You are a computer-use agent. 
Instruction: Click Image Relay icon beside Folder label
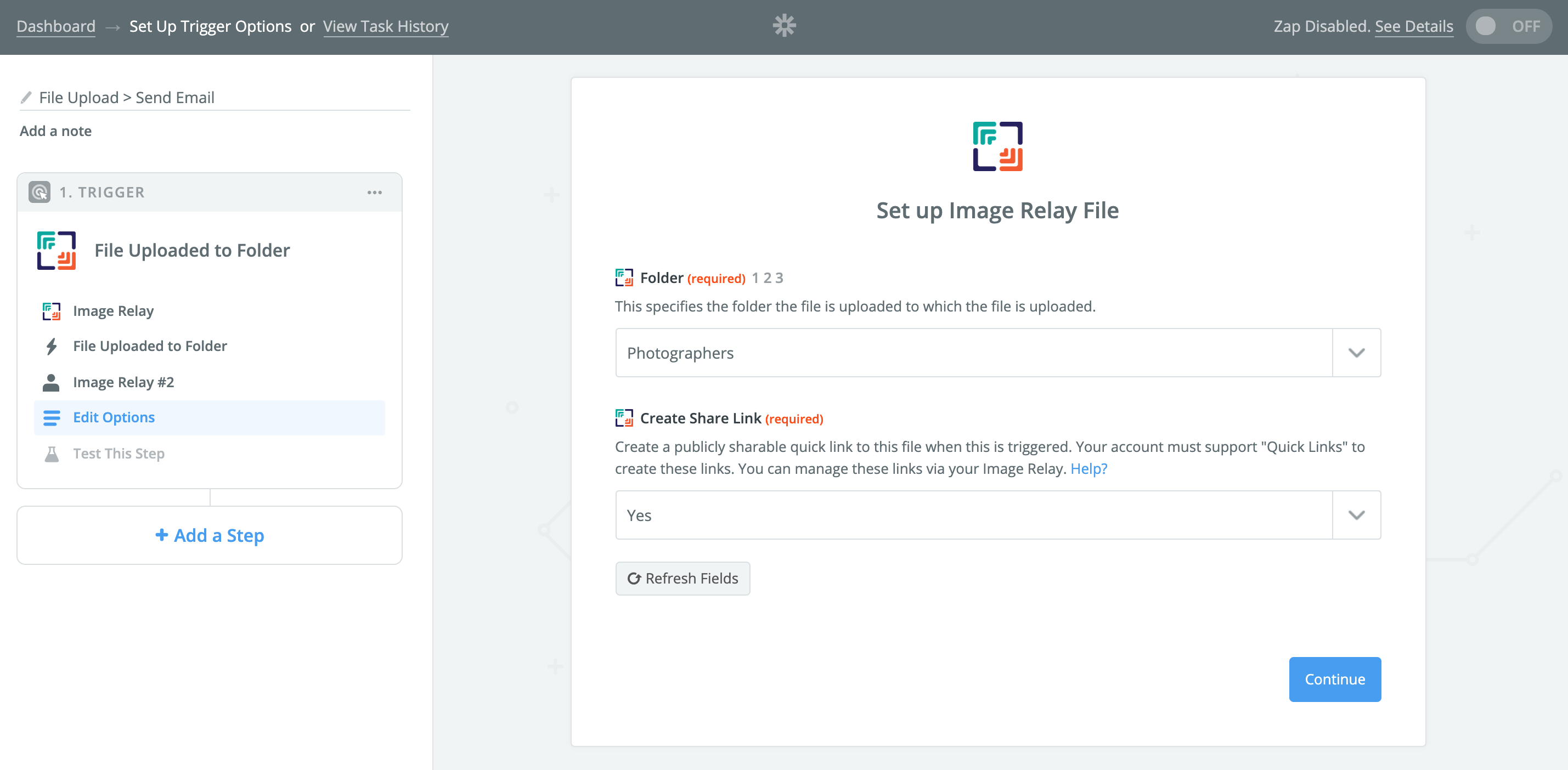coord(624,278)
